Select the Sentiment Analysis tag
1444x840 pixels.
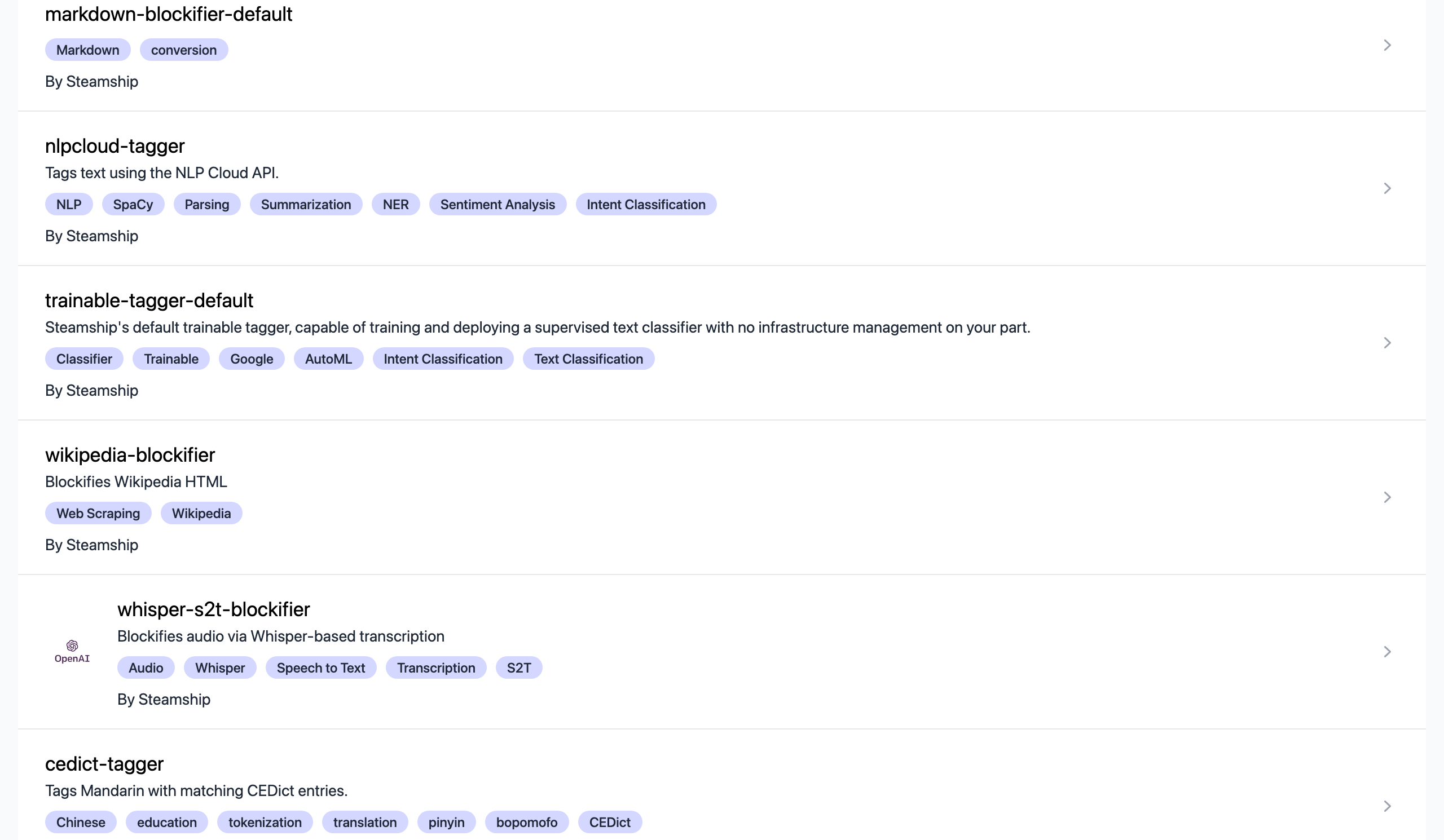pos(497,205)
